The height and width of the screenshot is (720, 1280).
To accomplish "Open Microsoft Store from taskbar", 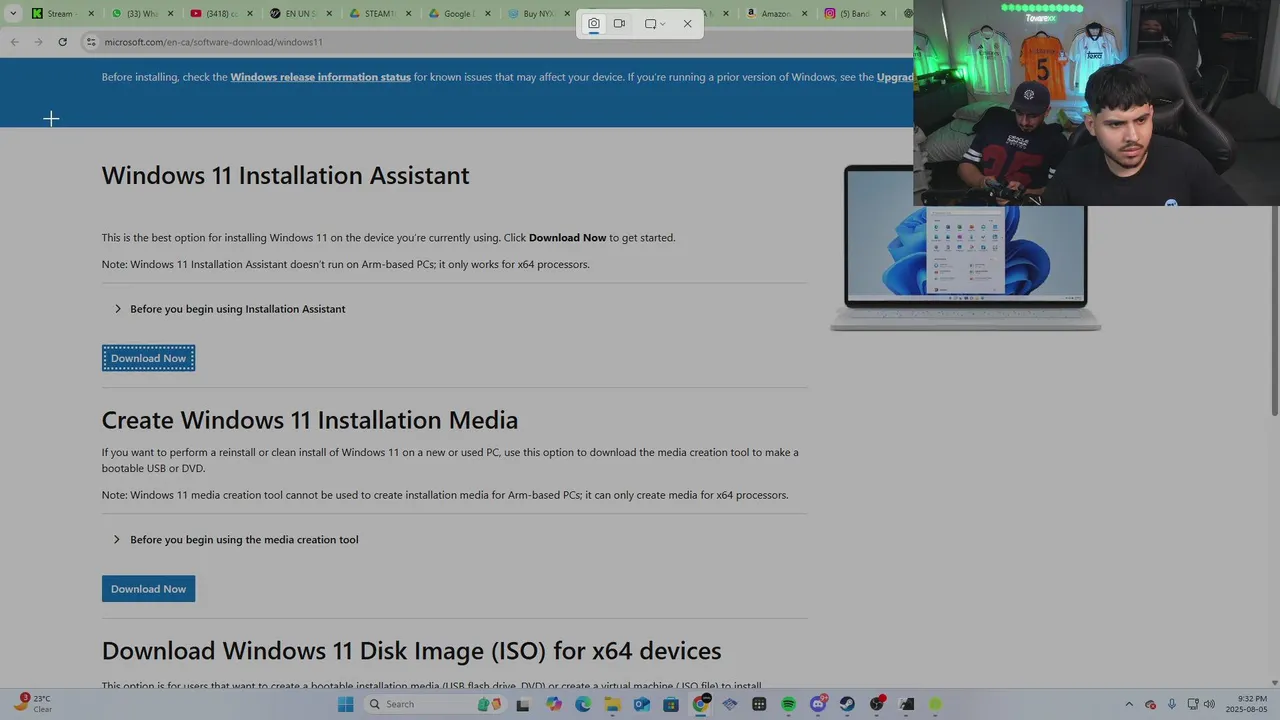I will tap(671, 704).
